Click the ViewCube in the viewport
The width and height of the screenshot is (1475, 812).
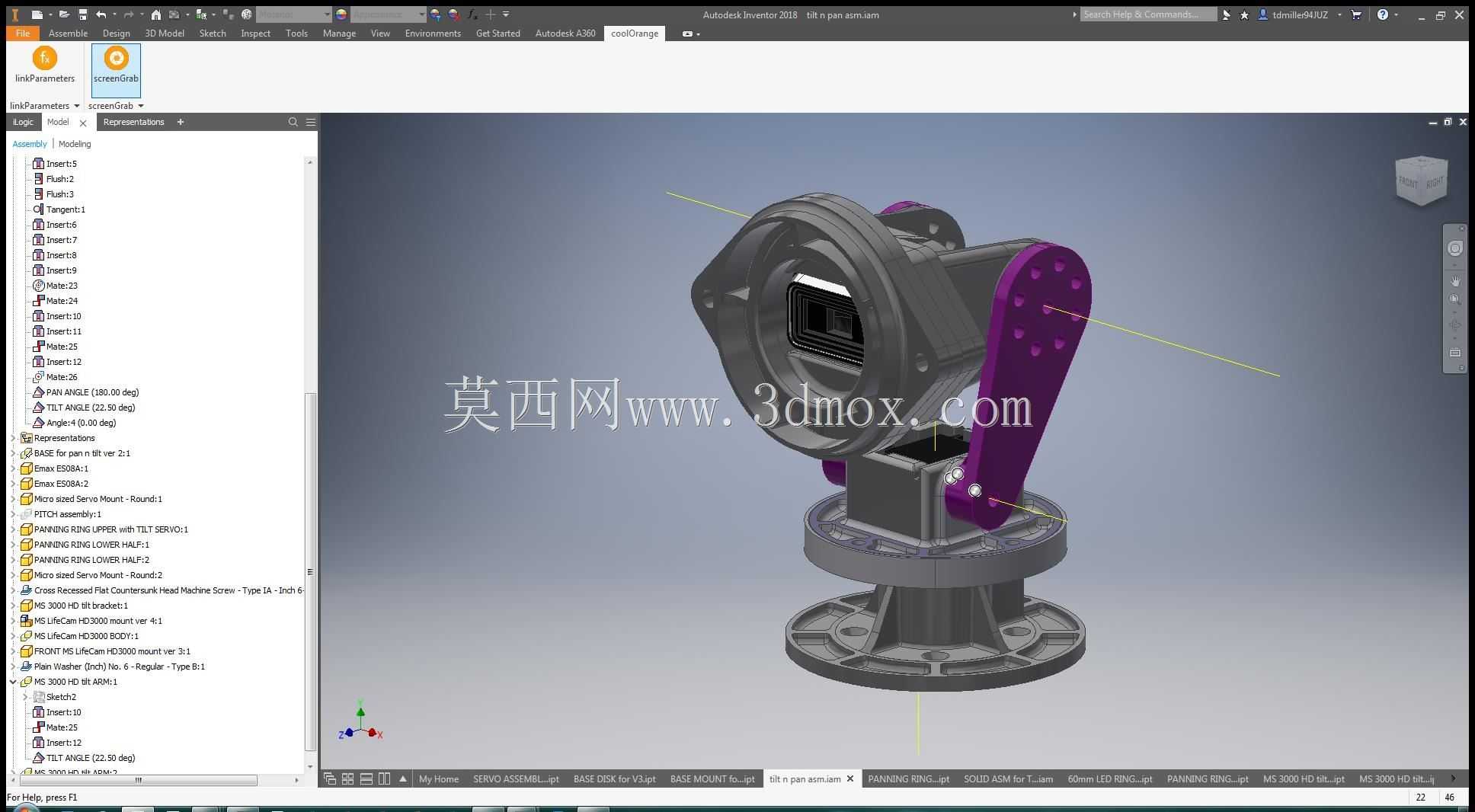coord(1421,181)
